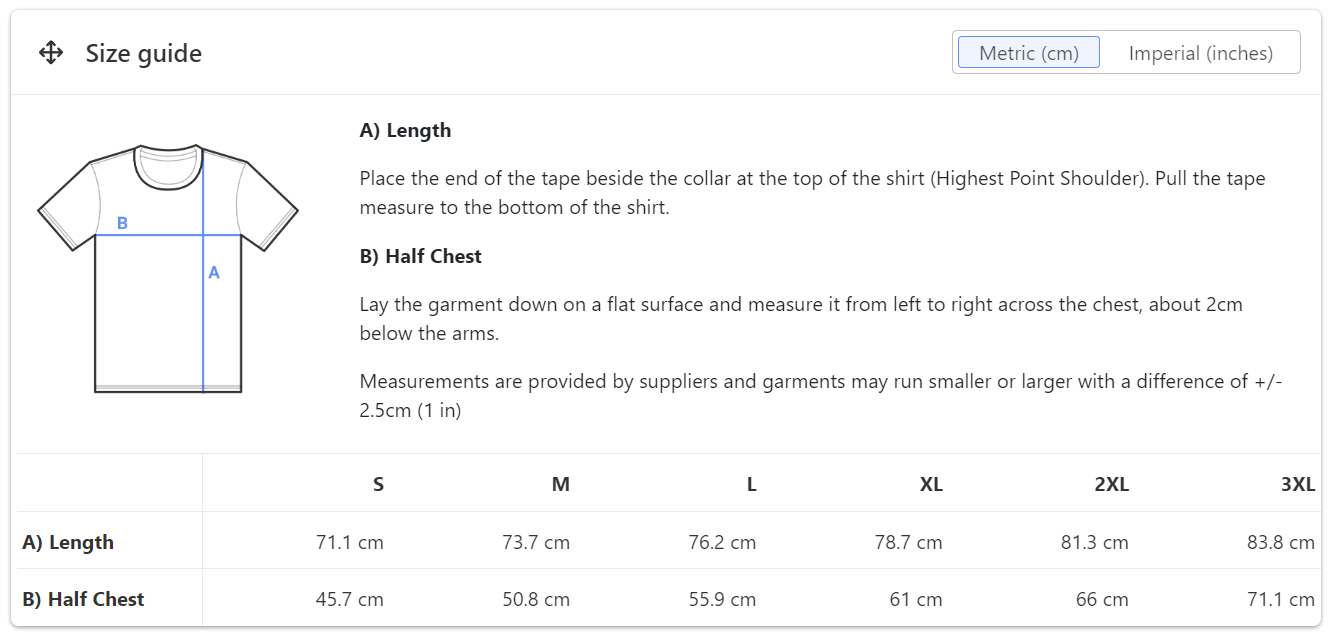Viewport: 1336px width, 639px height.
Task: Click the bold A) Length heading in the instructions
Action: pos(405,130)
